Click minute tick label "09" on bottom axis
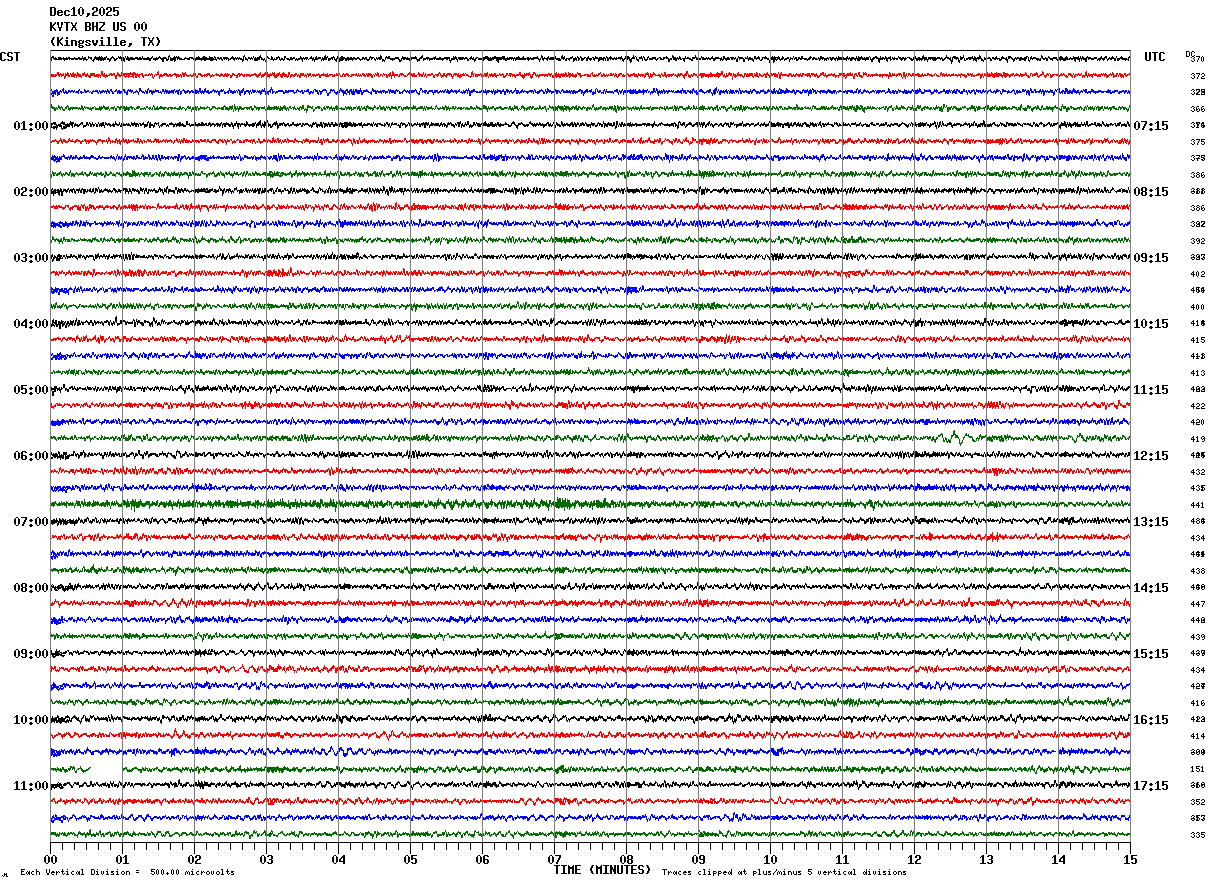This screenshot has width=1210, height=886. 698,860
